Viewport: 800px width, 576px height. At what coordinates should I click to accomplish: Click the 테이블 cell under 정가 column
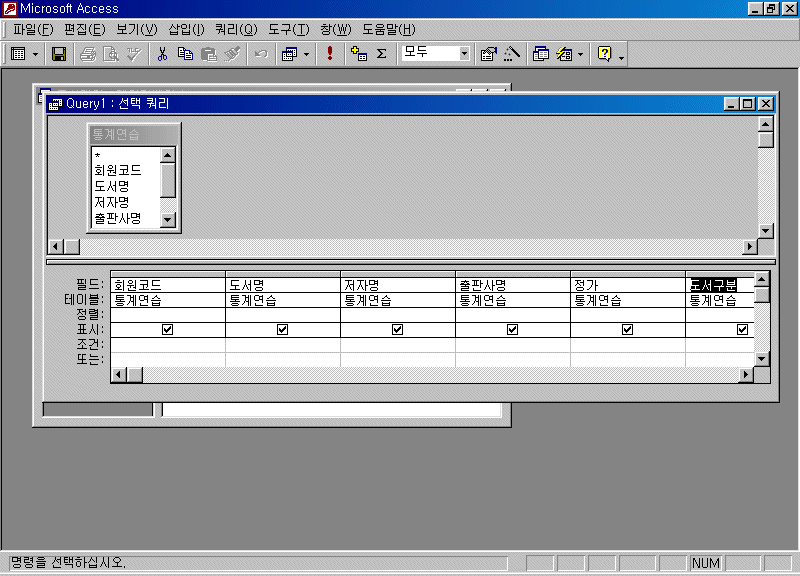[628, 300]
